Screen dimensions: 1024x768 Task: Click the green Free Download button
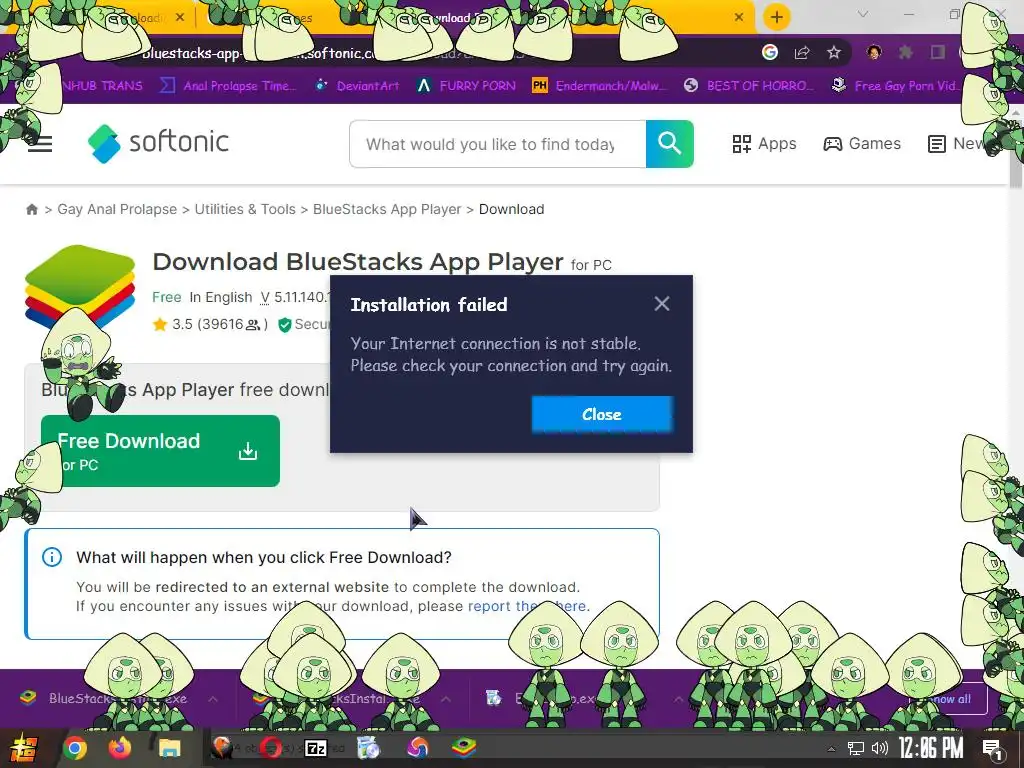160,451
